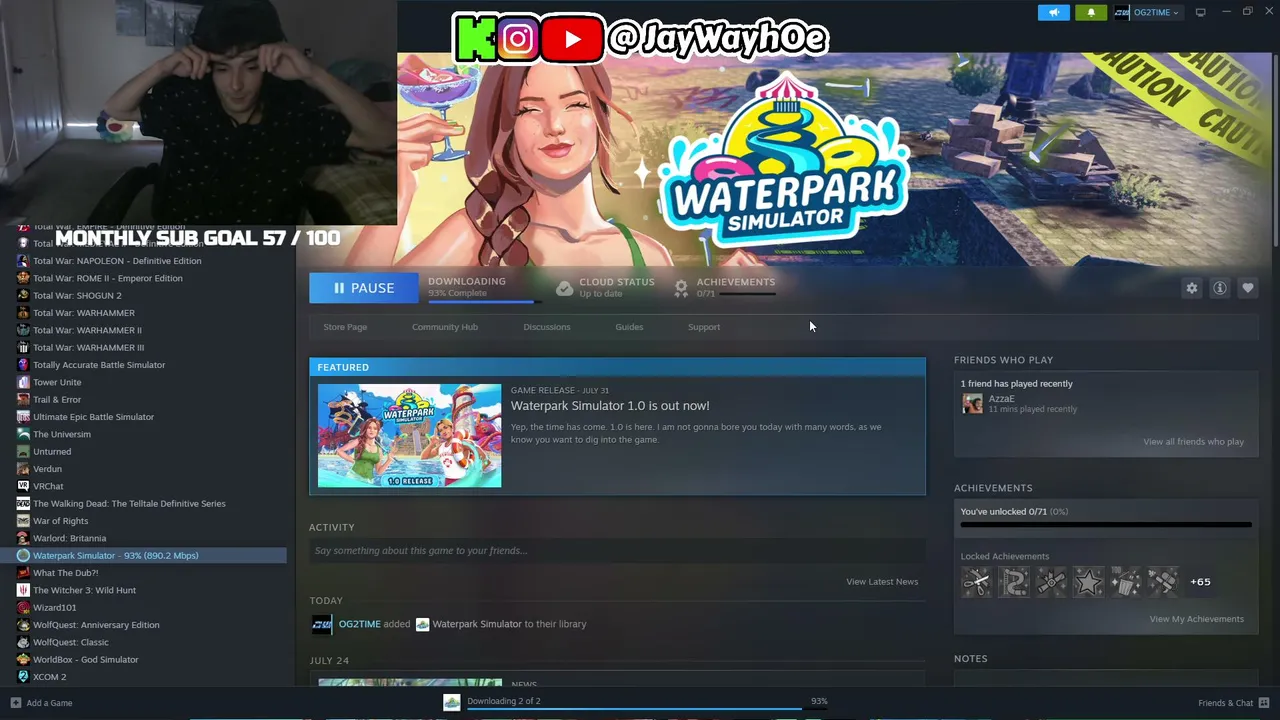Click The Witcher 3 icon in library list
1280x720 pixels.
pos(23,590)
